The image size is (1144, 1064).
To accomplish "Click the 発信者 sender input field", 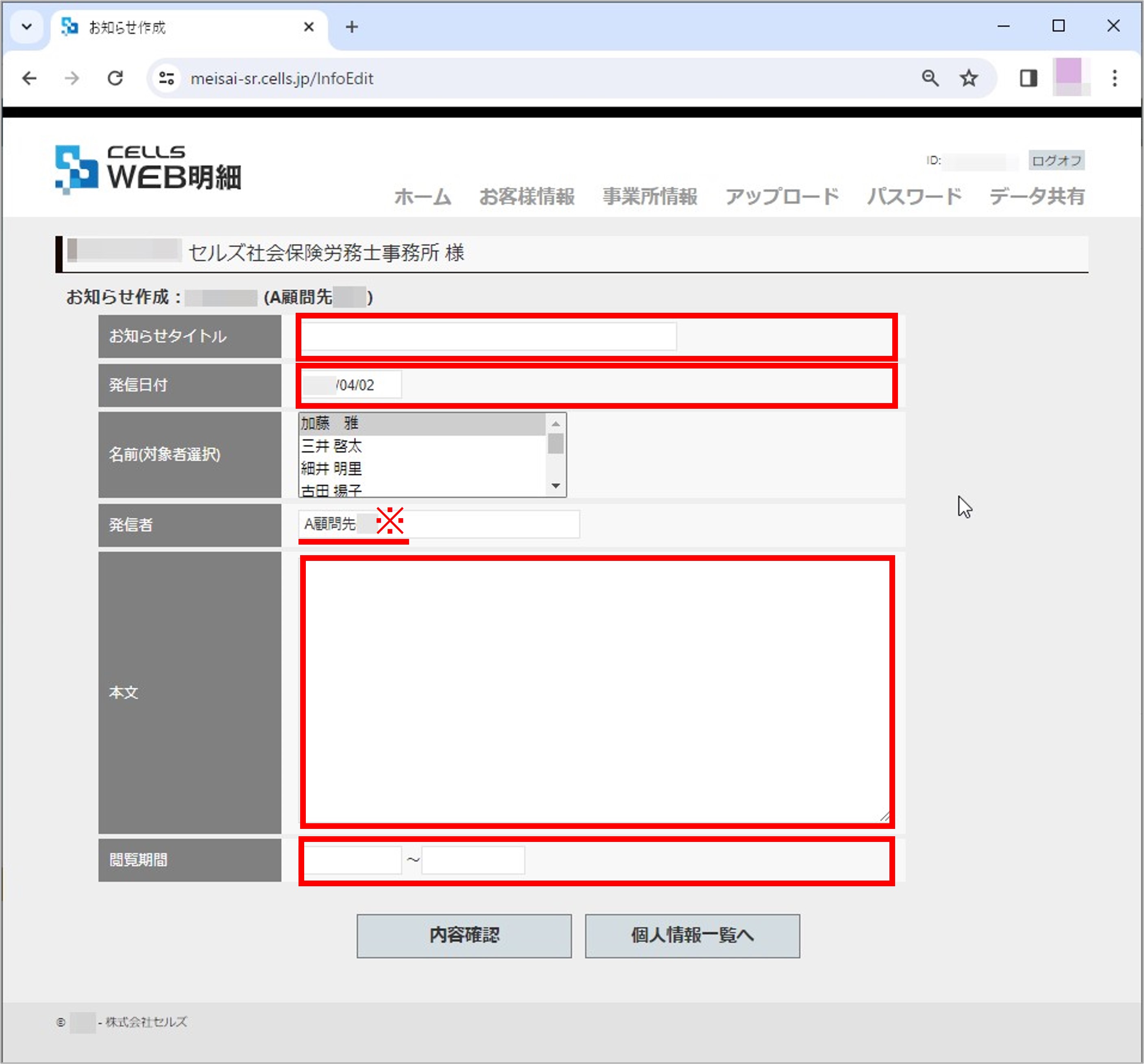I will (x=439, y=524).
